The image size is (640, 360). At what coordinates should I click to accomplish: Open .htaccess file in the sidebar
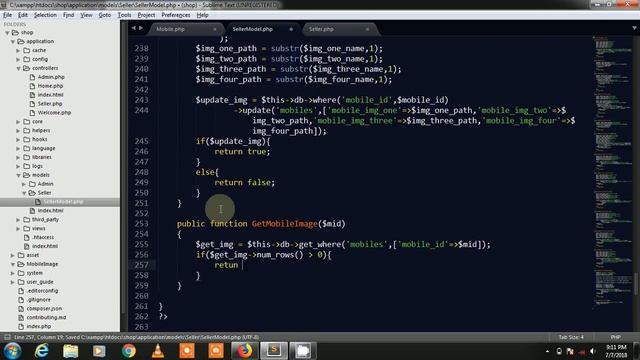[x=43, y=237]
